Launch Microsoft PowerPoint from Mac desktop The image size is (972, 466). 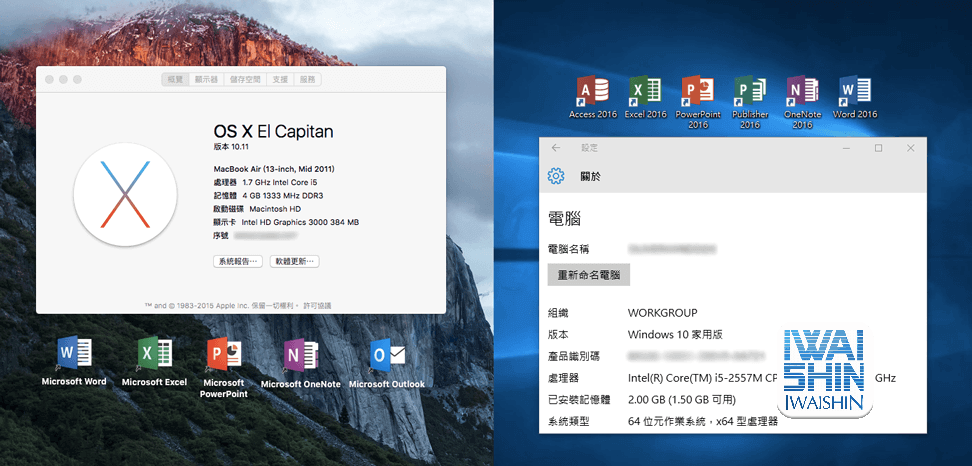224,355
